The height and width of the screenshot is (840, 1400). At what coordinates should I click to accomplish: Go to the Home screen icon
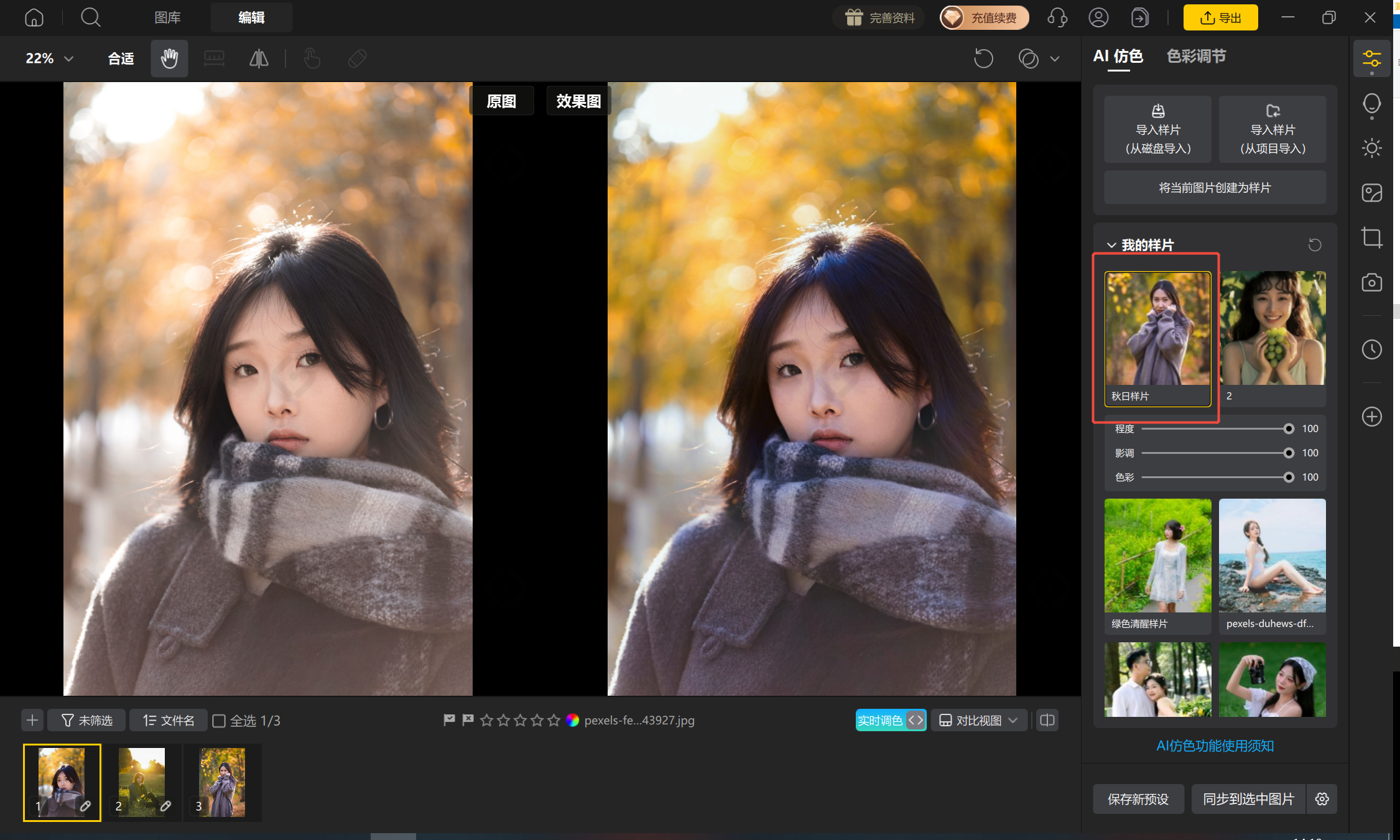(34, 17)
